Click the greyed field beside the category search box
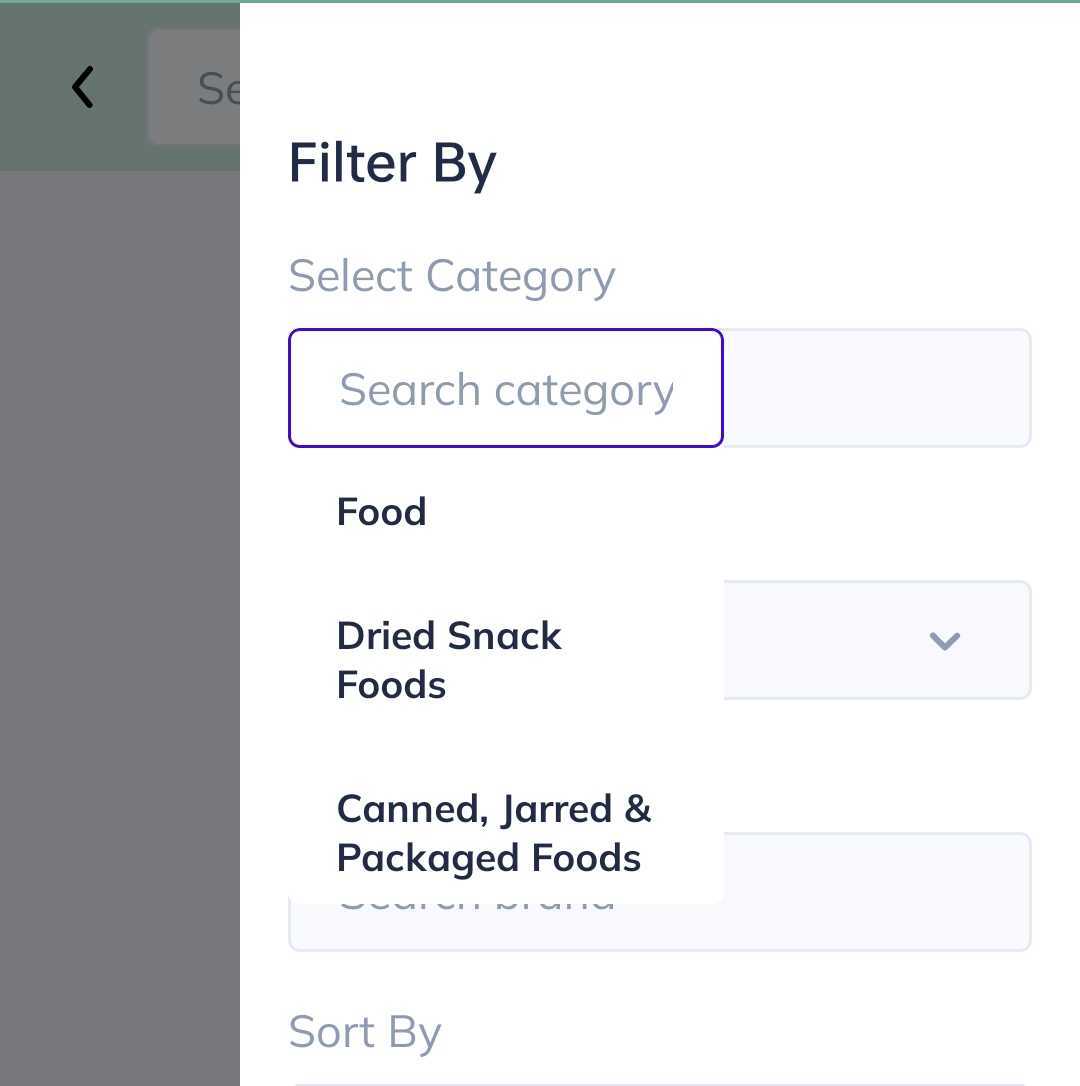1080x1086 pixels. 880,388
